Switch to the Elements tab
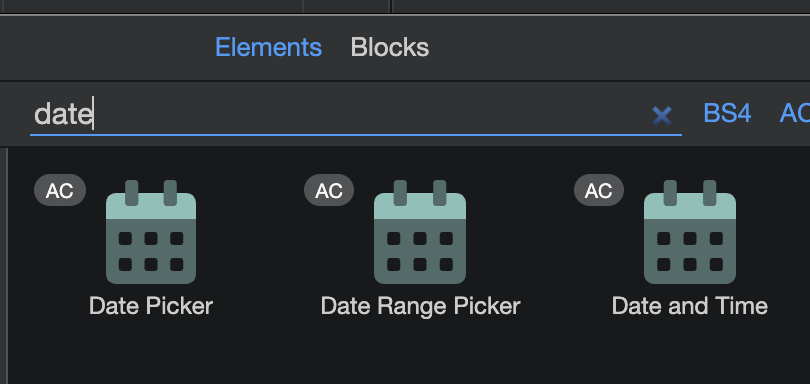This screenshot has width=810, height=384. 269,48
